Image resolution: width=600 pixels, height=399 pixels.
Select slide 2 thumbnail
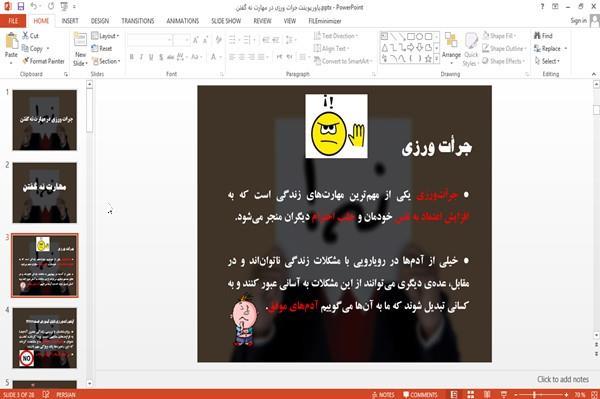(45, 193)
